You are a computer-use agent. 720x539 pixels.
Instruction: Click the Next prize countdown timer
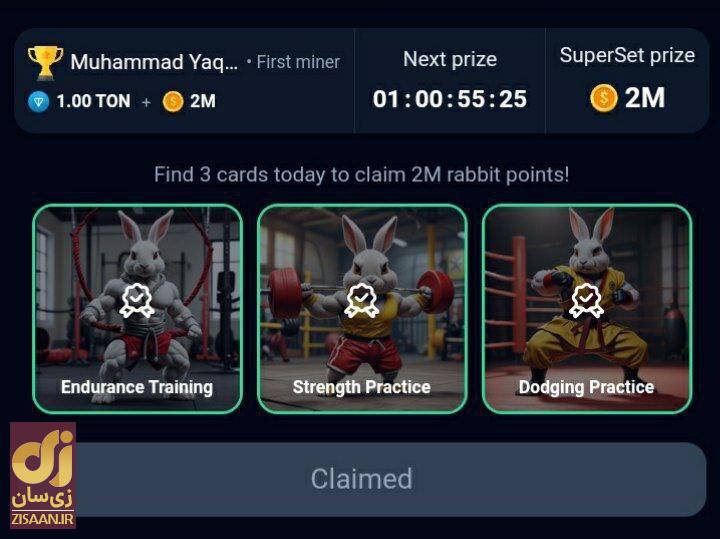tap(450, 99)
